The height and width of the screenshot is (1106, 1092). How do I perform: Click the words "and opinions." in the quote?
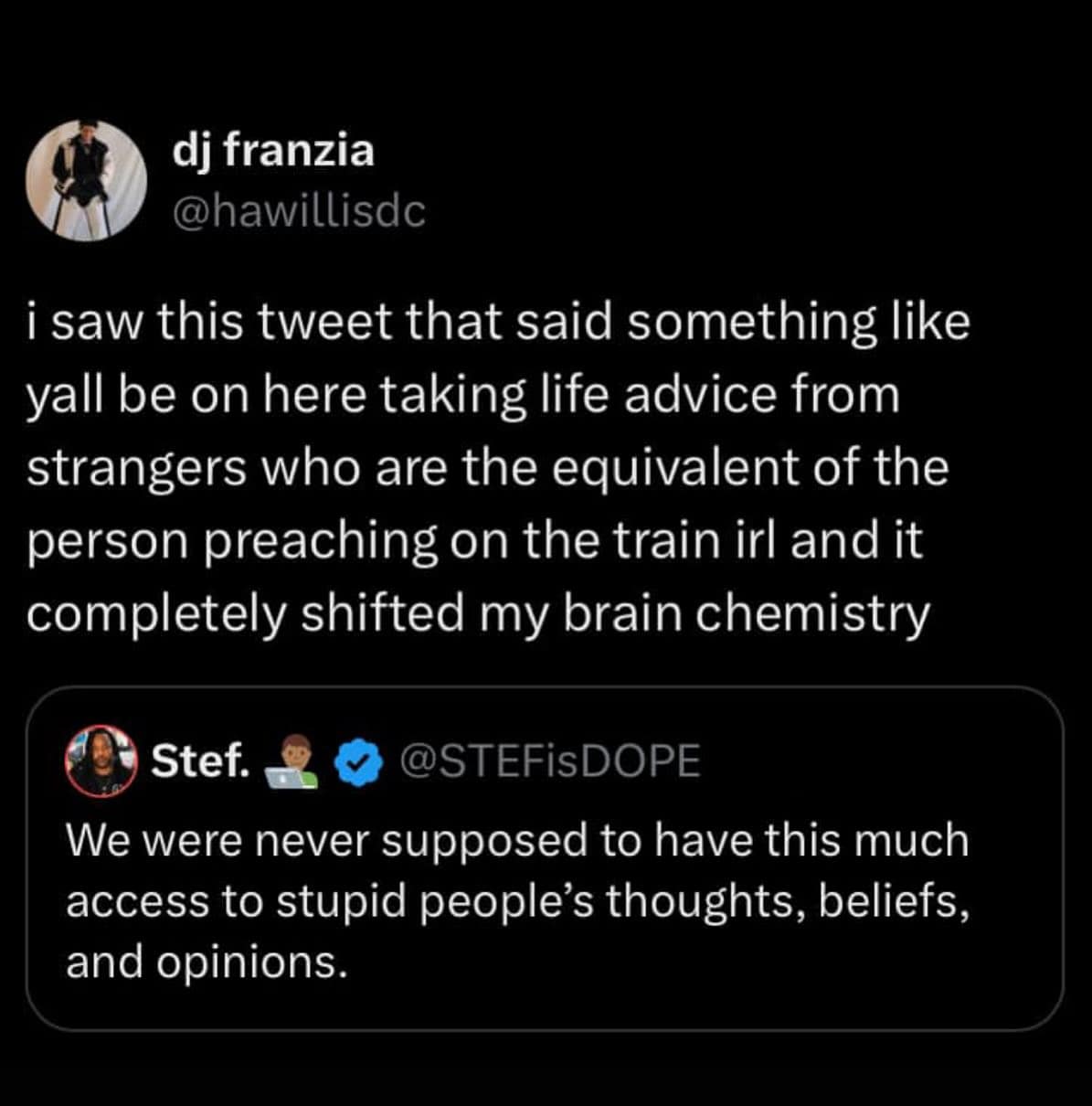click(207, 962)
